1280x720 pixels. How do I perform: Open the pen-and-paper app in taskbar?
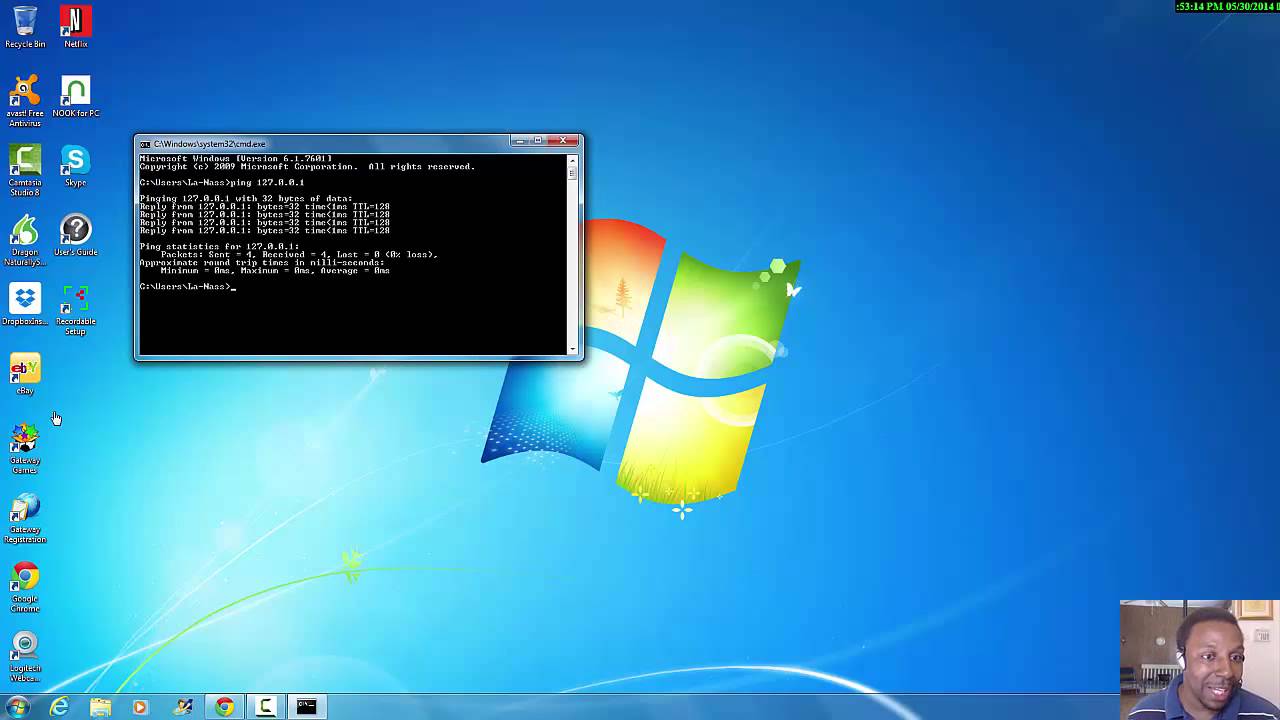point(183,707)
